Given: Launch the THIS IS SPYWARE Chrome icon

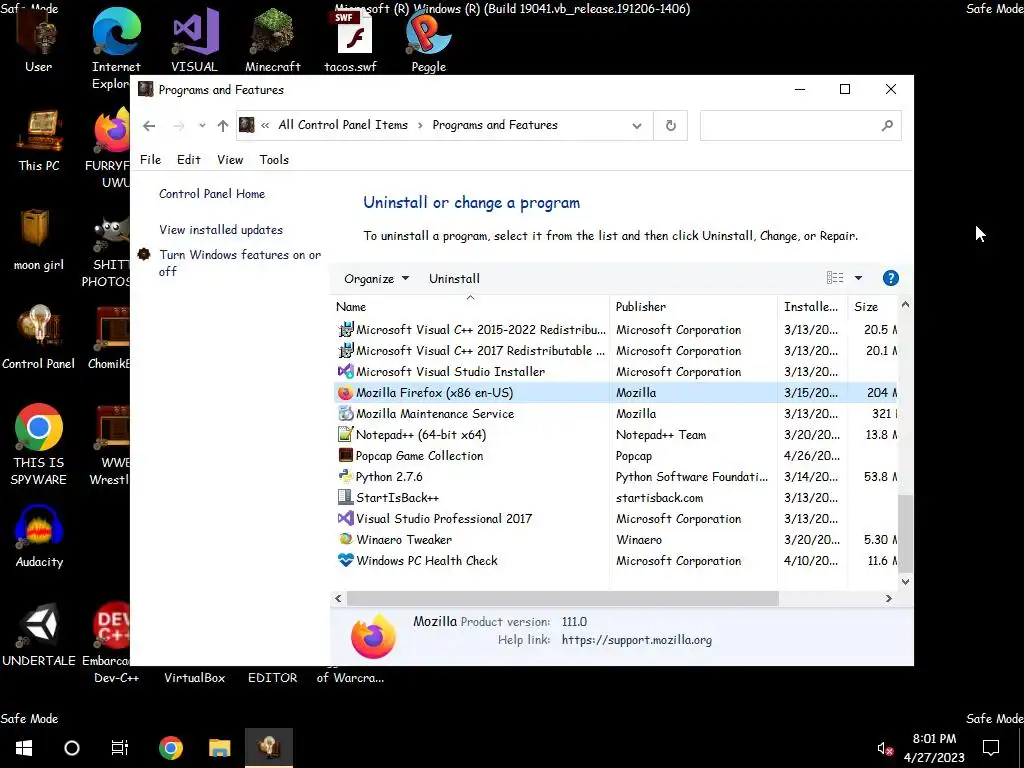Looking at the screenshot, I should point(39,444).
